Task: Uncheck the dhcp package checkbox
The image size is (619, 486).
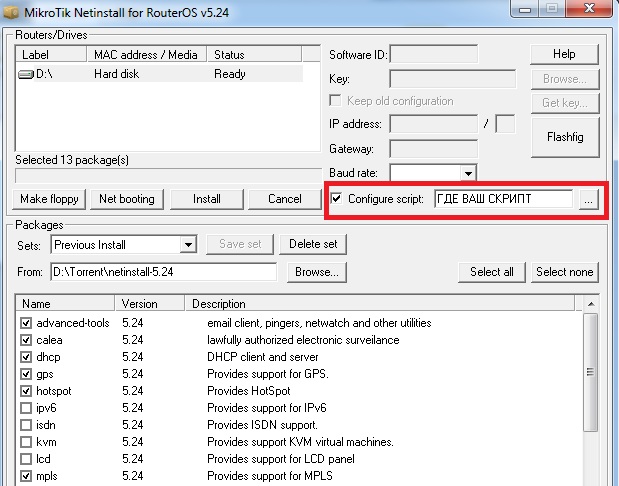Action: coord(26,357)
